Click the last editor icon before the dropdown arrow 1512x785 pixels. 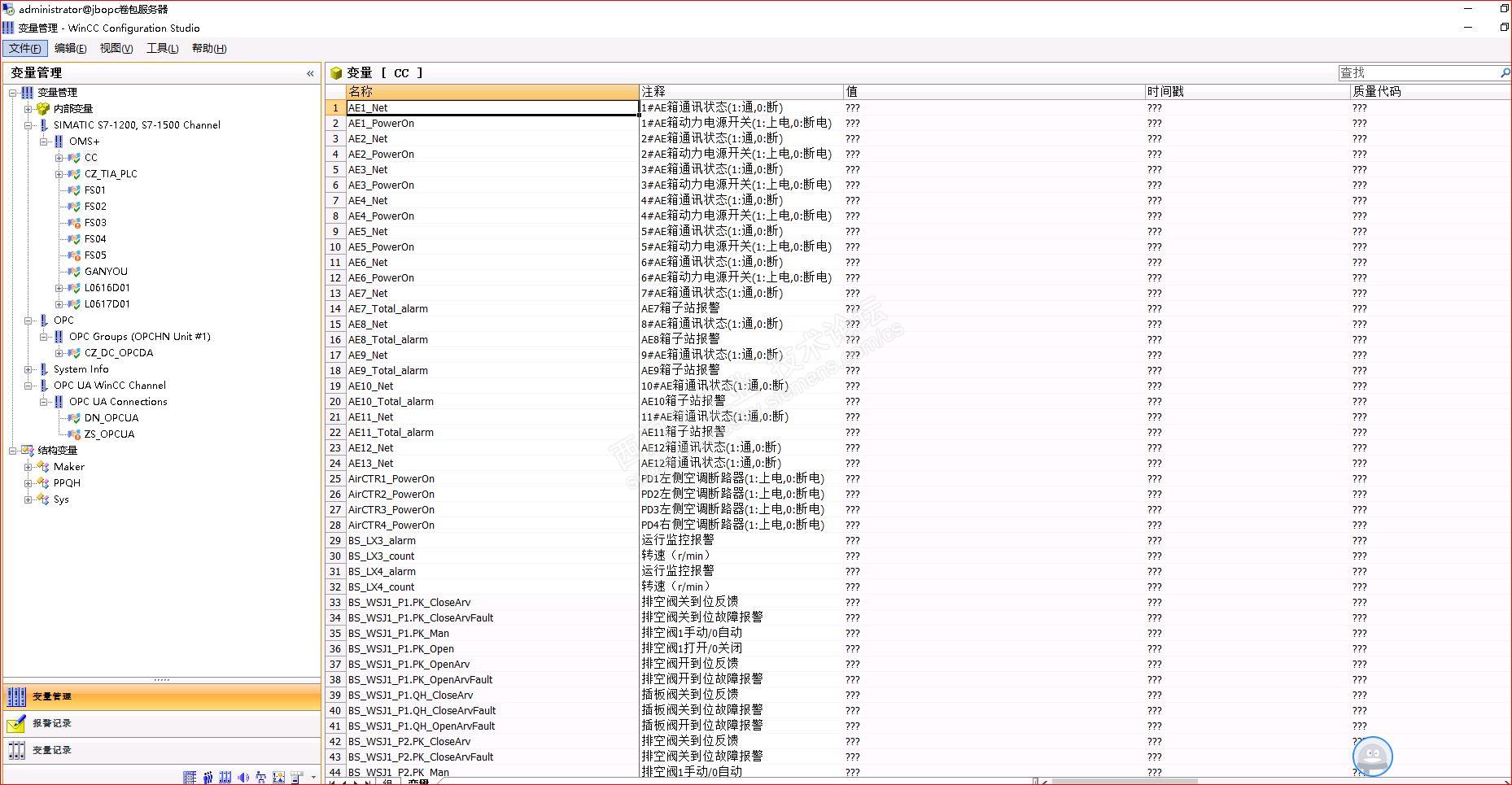[297, 778]
